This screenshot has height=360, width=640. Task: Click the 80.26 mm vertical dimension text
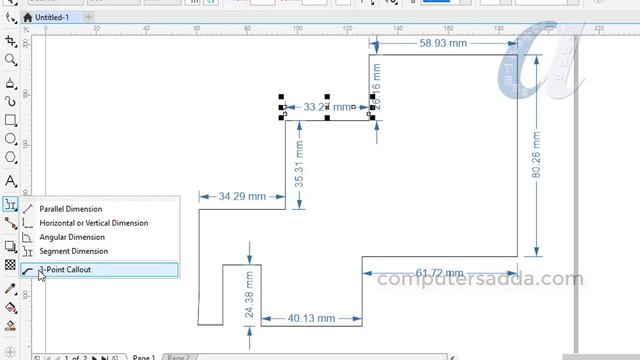pos(536,155)
